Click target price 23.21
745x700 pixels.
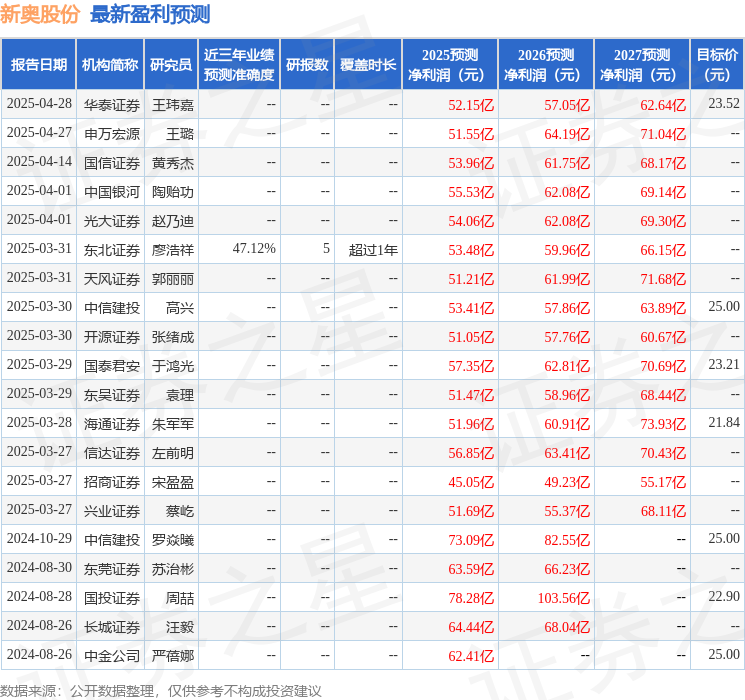[724, 364]
